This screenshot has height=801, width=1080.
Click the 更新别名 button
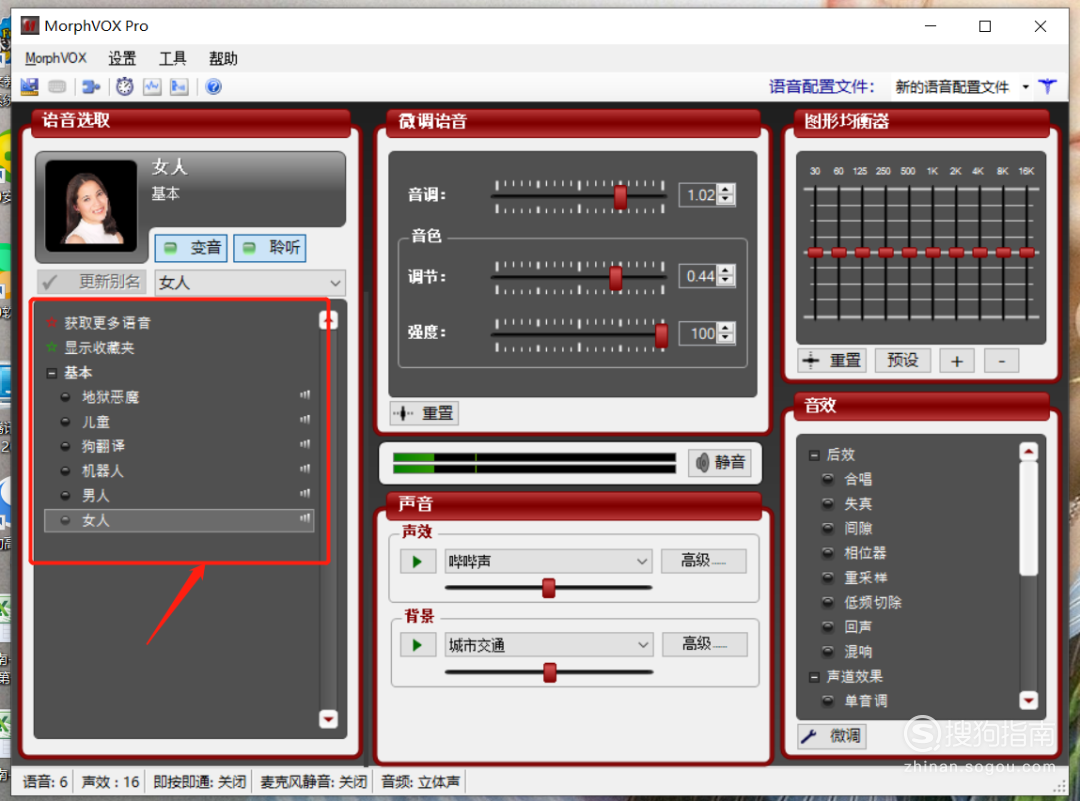point(92,282)
